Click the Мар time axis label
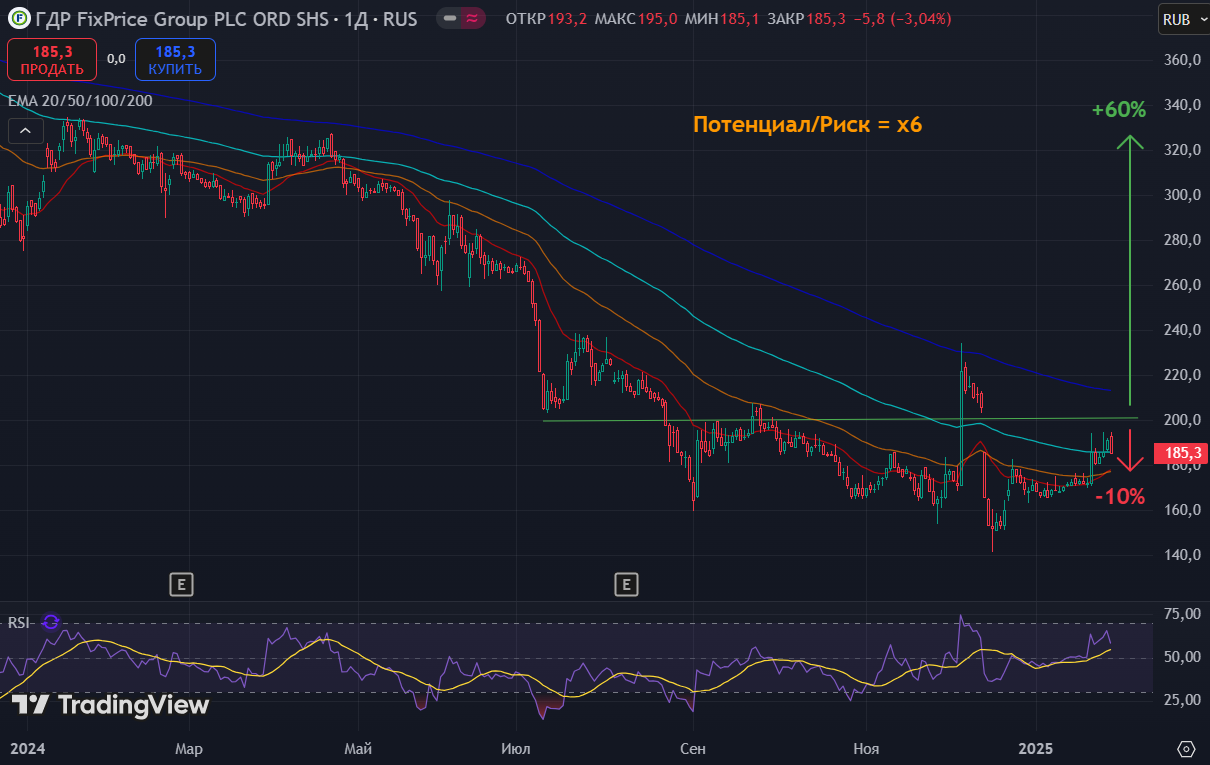 point(188,748)
